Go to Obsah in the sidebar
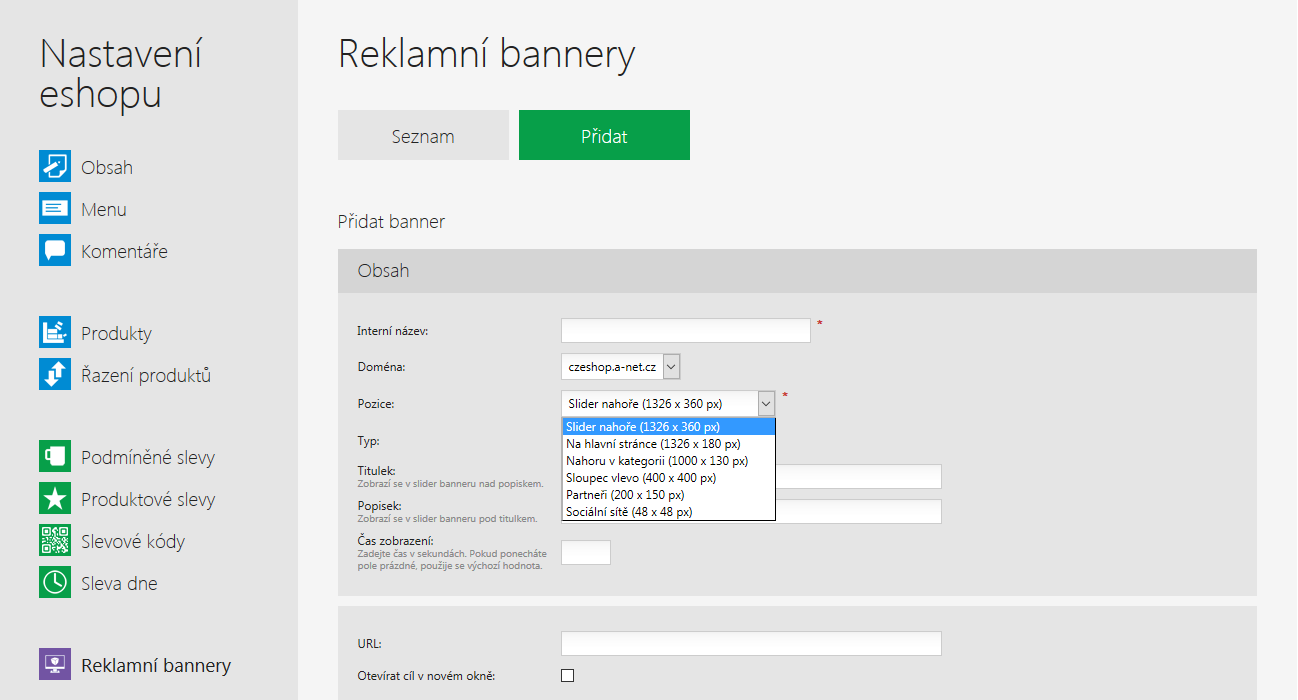 pyautogui.click(x=107, y=167)
